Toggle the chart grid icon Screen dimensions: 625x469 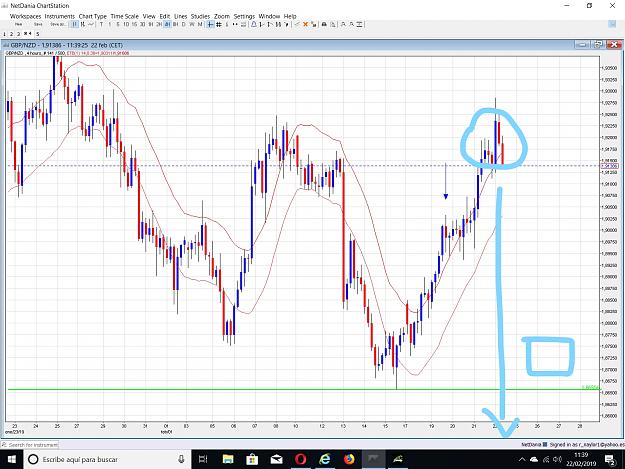[x=218, y=24]
